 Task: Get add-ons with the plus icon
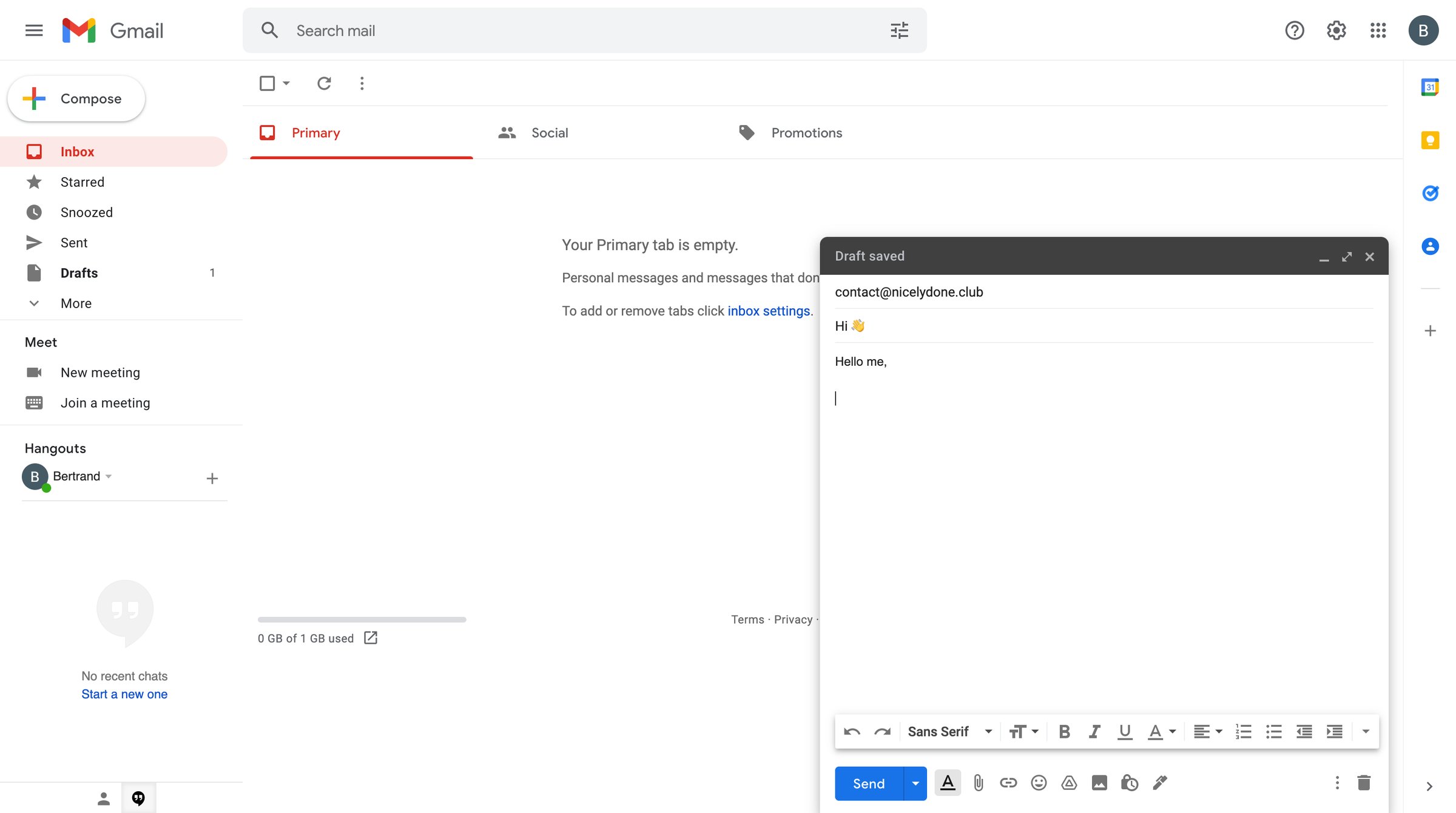[1430, 331]
